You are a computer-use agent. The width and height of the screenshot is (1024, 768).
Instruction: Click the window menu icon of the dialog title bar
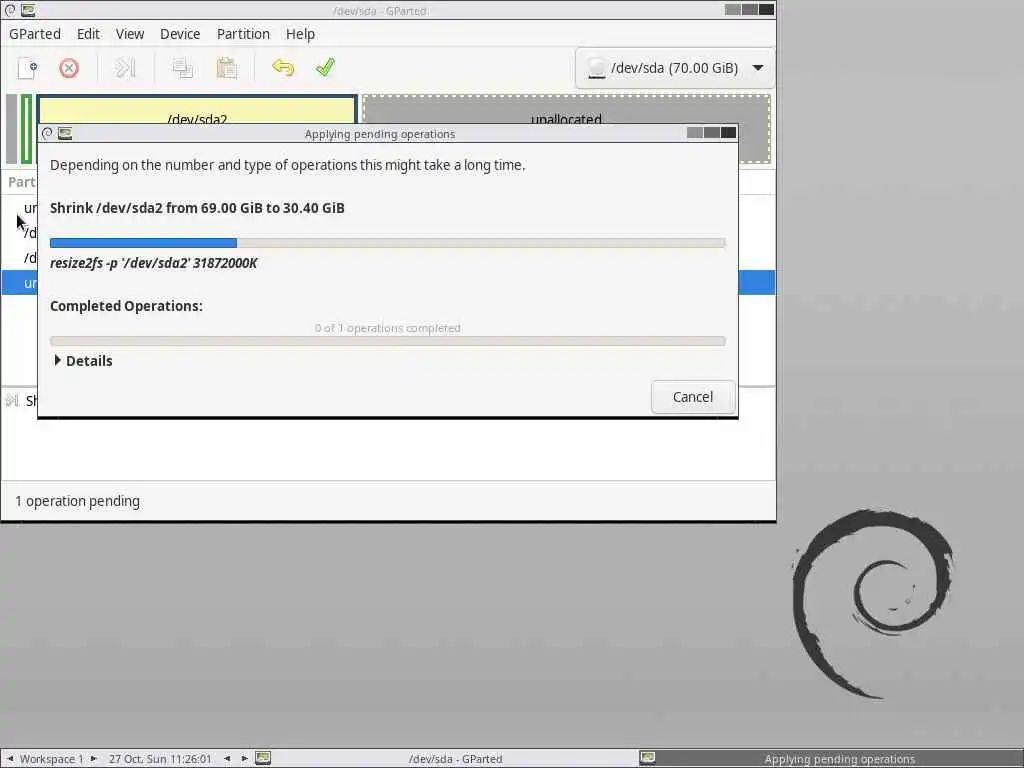click(x=65, y=133)
